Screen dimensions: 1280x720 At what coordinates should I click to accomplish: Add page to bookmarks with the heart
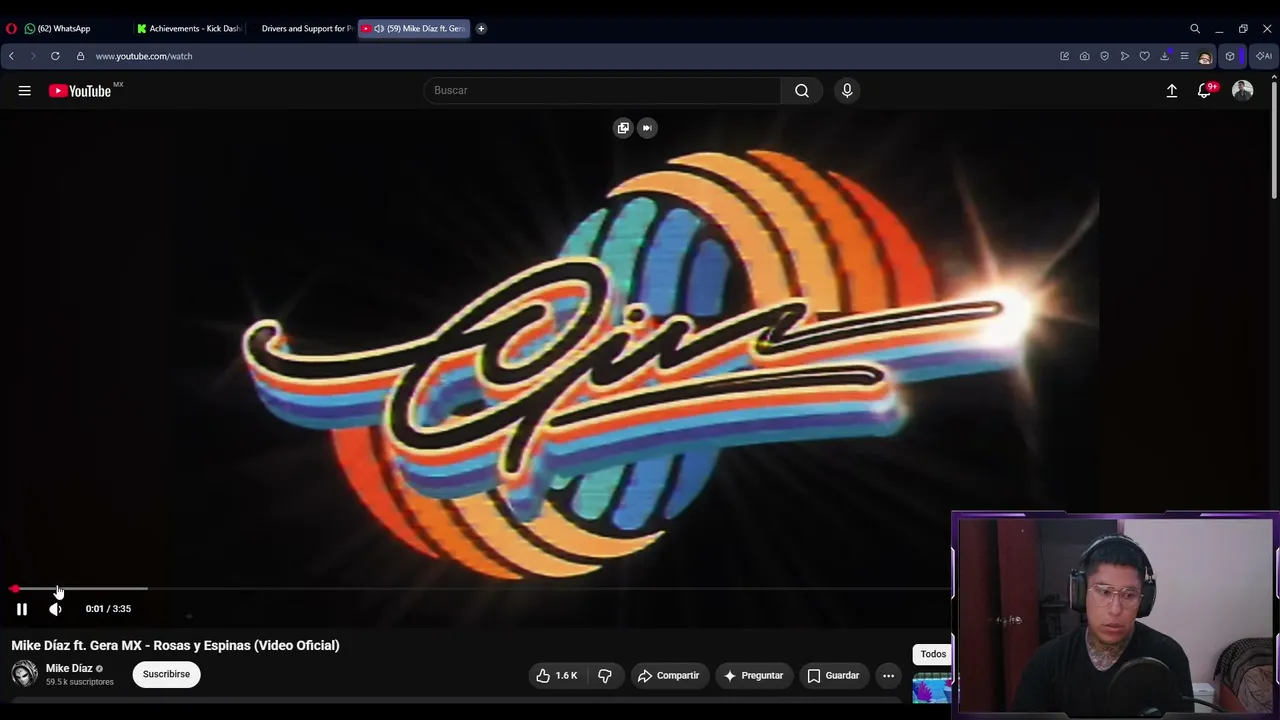click(x=1144, y=56)
